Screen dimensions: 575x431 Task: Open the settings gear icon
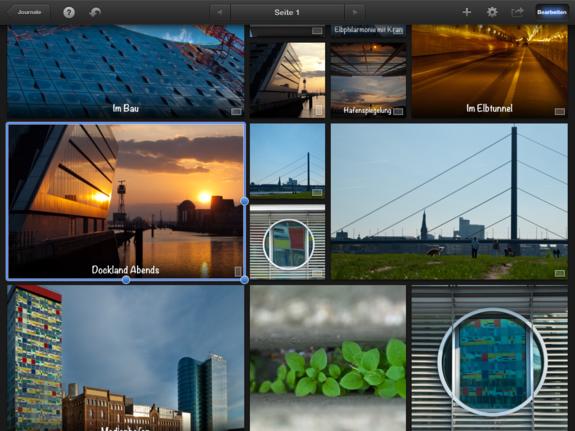pyautogui.click(x=492, y=12)
